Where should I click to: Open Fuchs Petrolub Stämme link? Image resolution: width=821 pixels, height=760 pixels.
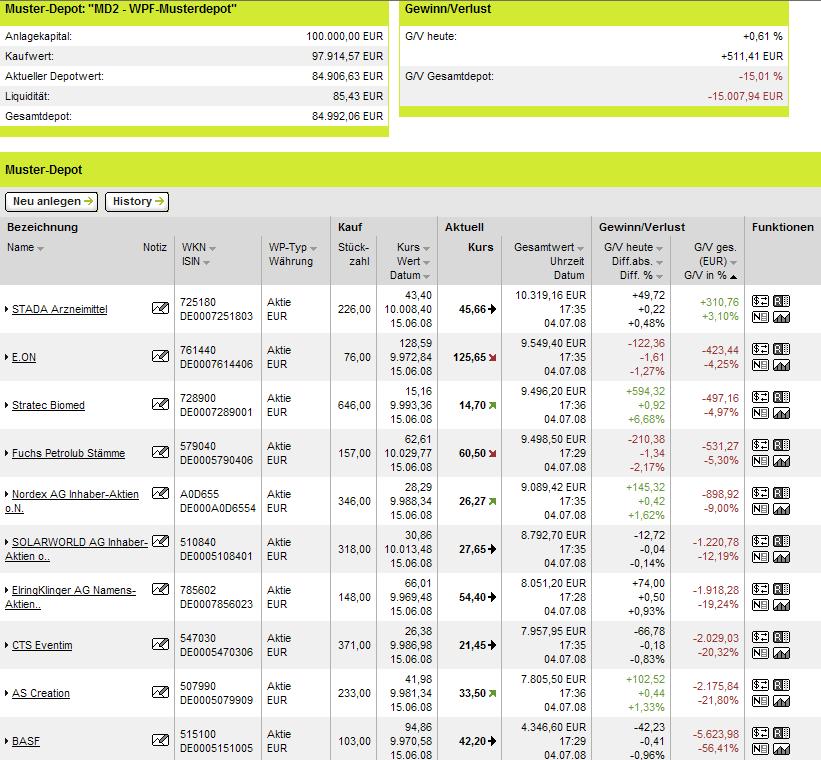(69, 453)
